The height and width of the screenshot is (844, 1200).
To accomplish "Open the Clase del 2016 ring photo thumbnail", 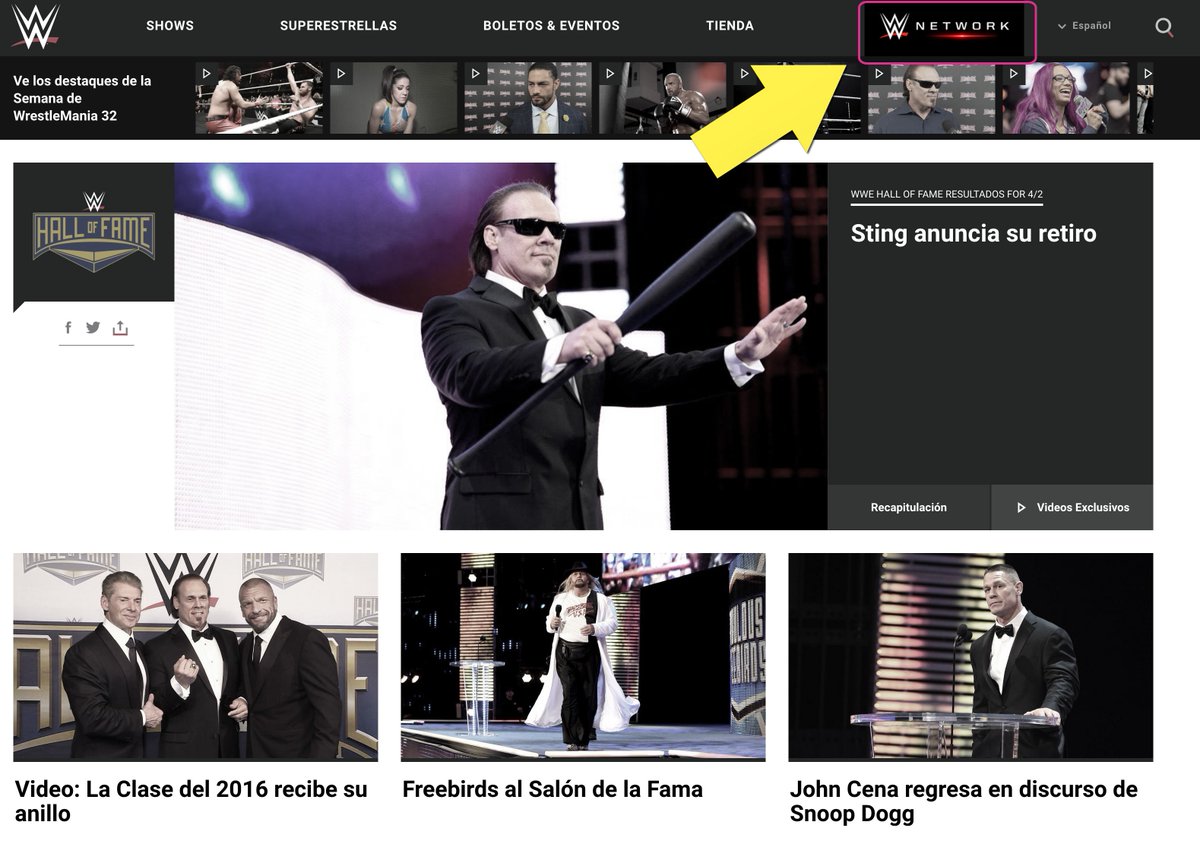I will point(196,657).
